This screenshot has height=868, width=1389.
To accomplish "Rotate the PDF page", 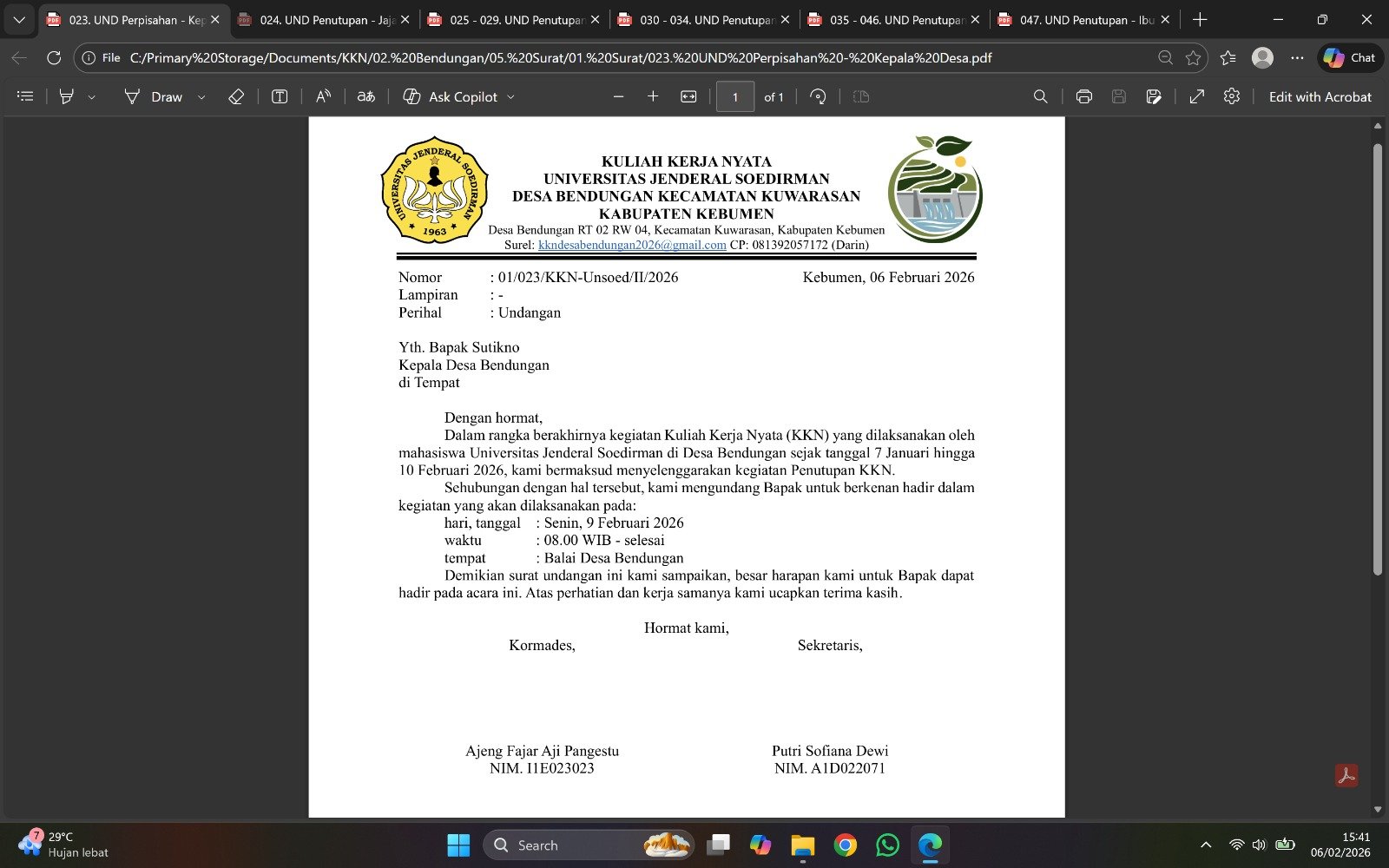I will tap(817, 96).
